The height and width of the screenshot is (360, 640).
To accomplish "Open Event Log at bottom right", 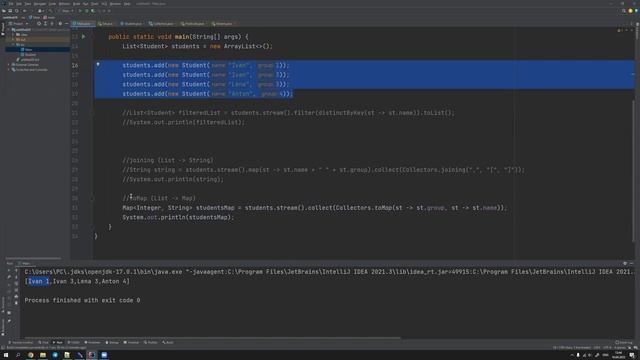I will 623,342.
